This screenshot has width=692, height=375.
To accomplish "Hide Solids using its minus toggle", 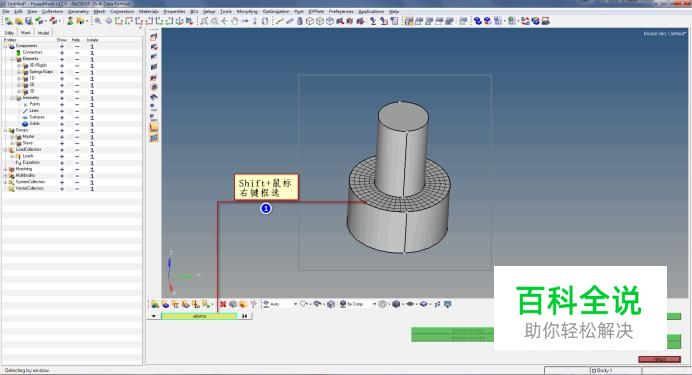I will pyautogui.click(x=77, y=124).
